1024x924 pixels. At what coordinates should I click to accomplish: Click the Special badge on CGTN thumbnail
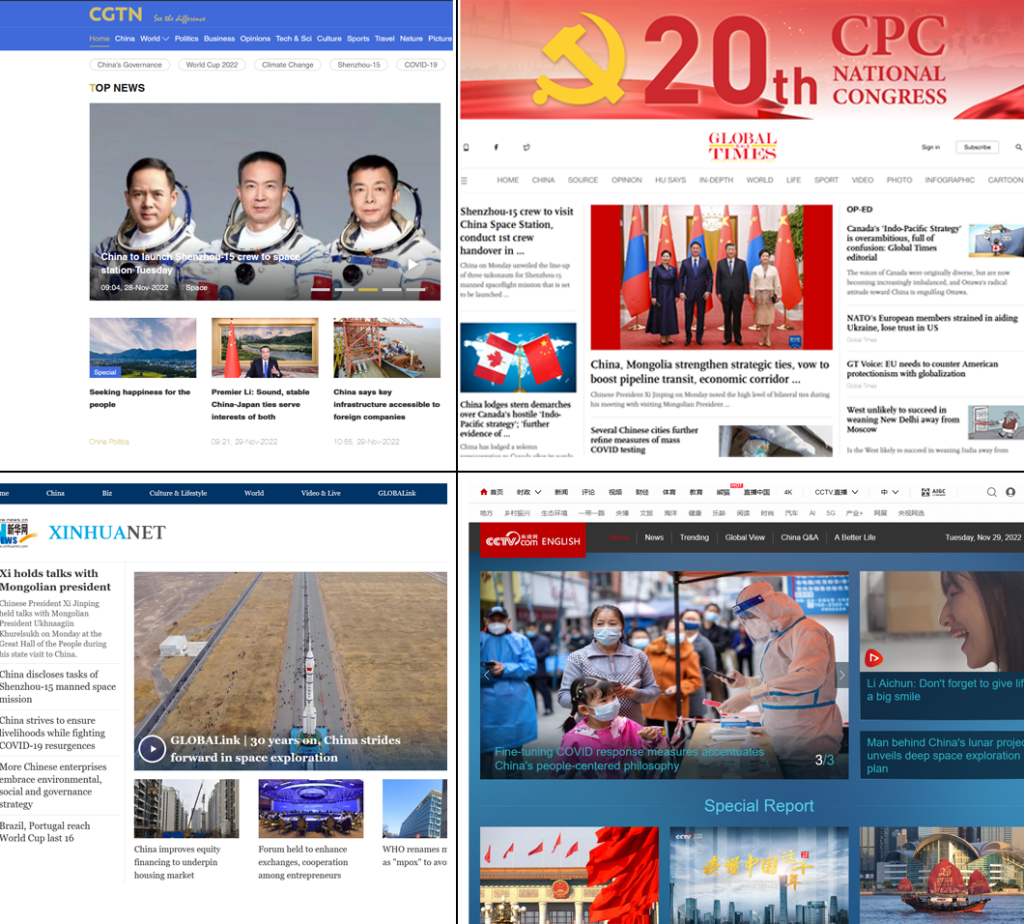pos(104,372)
